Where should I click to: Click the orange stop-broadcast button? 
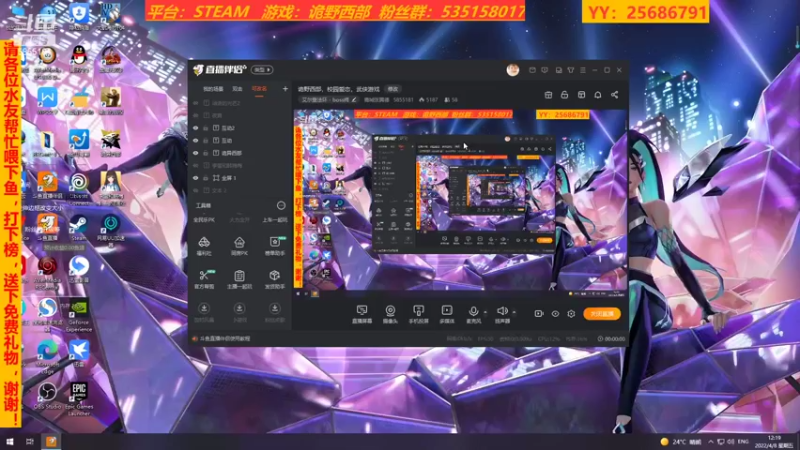point(602,314)
